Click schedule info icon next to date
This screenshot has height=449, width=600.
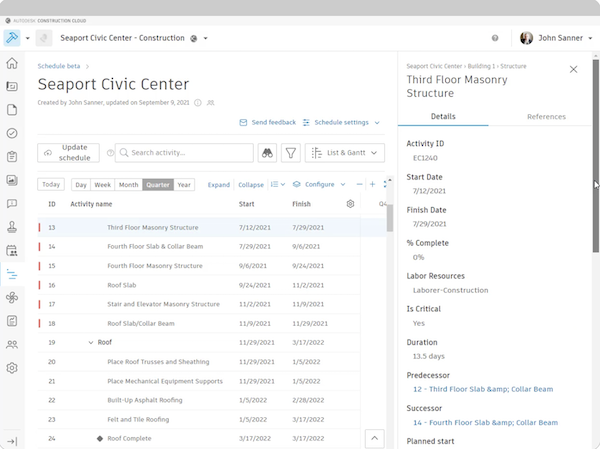(198, 103)
